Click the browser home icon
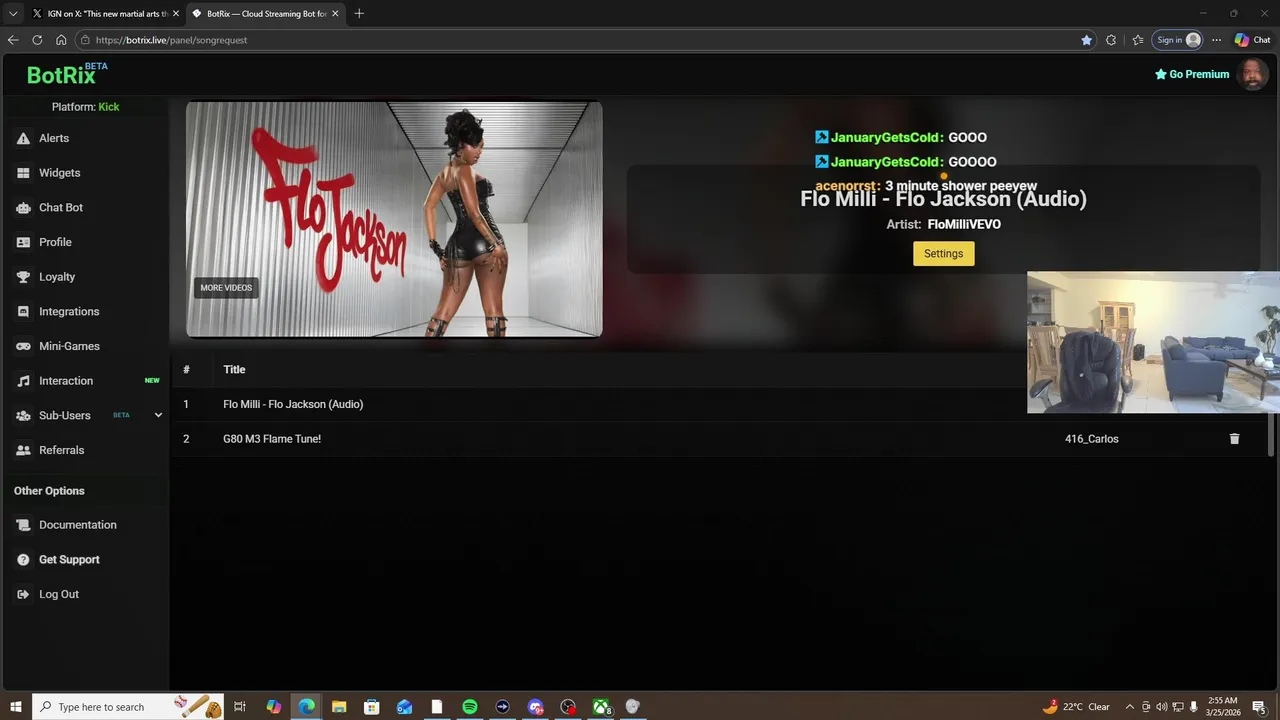Screen dimensions: 1280x720 click(61, 40)
